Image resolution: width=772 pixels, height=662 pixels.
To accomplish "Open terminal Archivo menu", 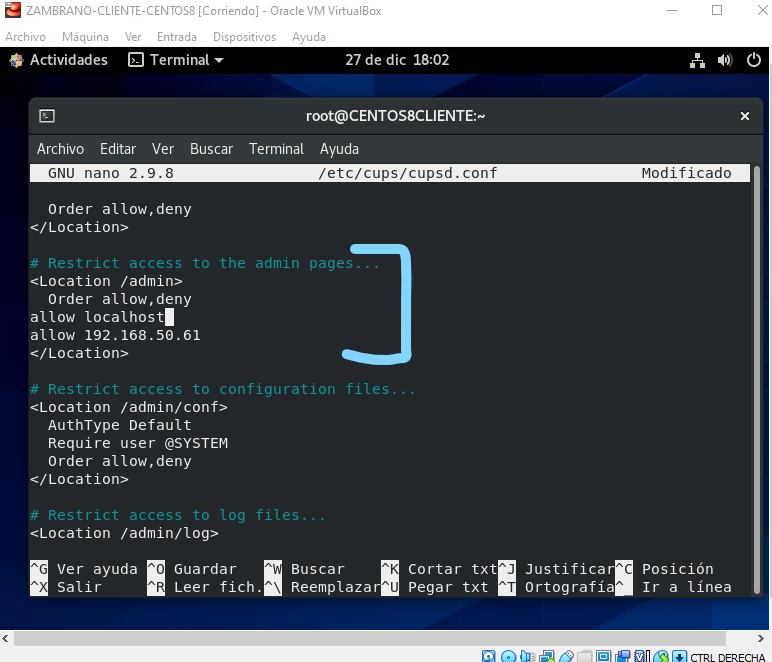I will pos(61,149).
